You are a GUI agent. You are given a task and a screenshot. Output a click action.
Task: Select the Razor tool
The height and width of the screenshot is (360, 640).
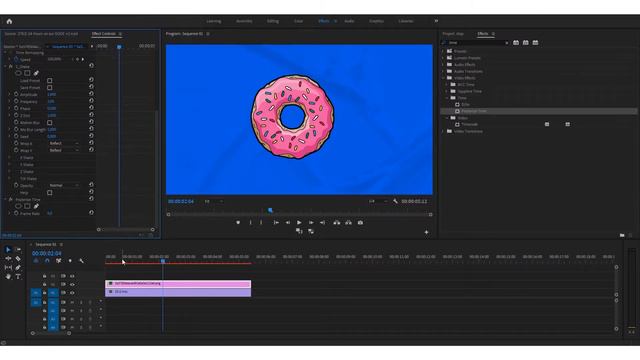(x=18, y=258)
